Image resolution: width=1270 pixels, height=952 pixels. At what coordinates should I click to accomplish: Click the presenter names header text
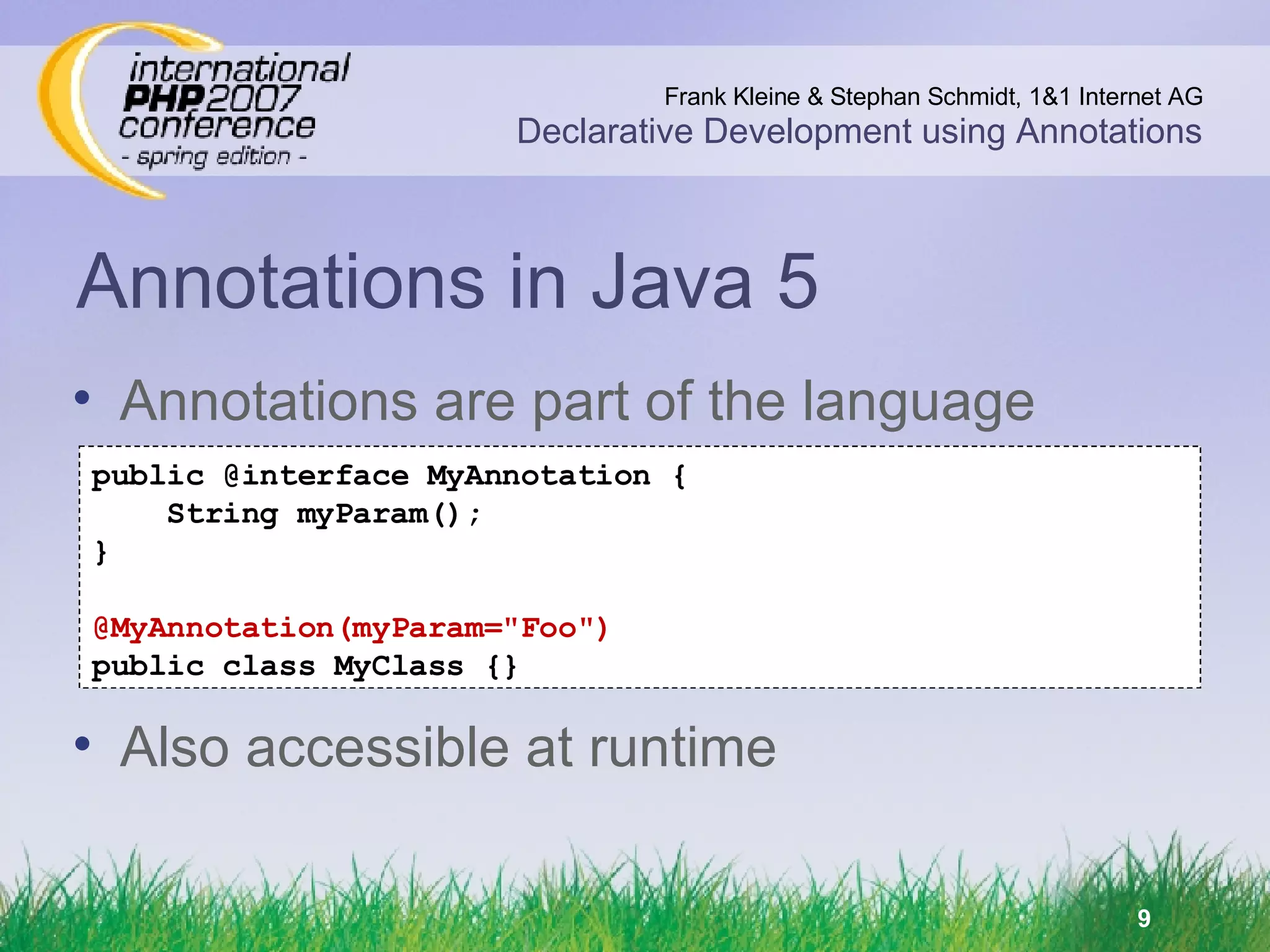[x=933, y=97]
